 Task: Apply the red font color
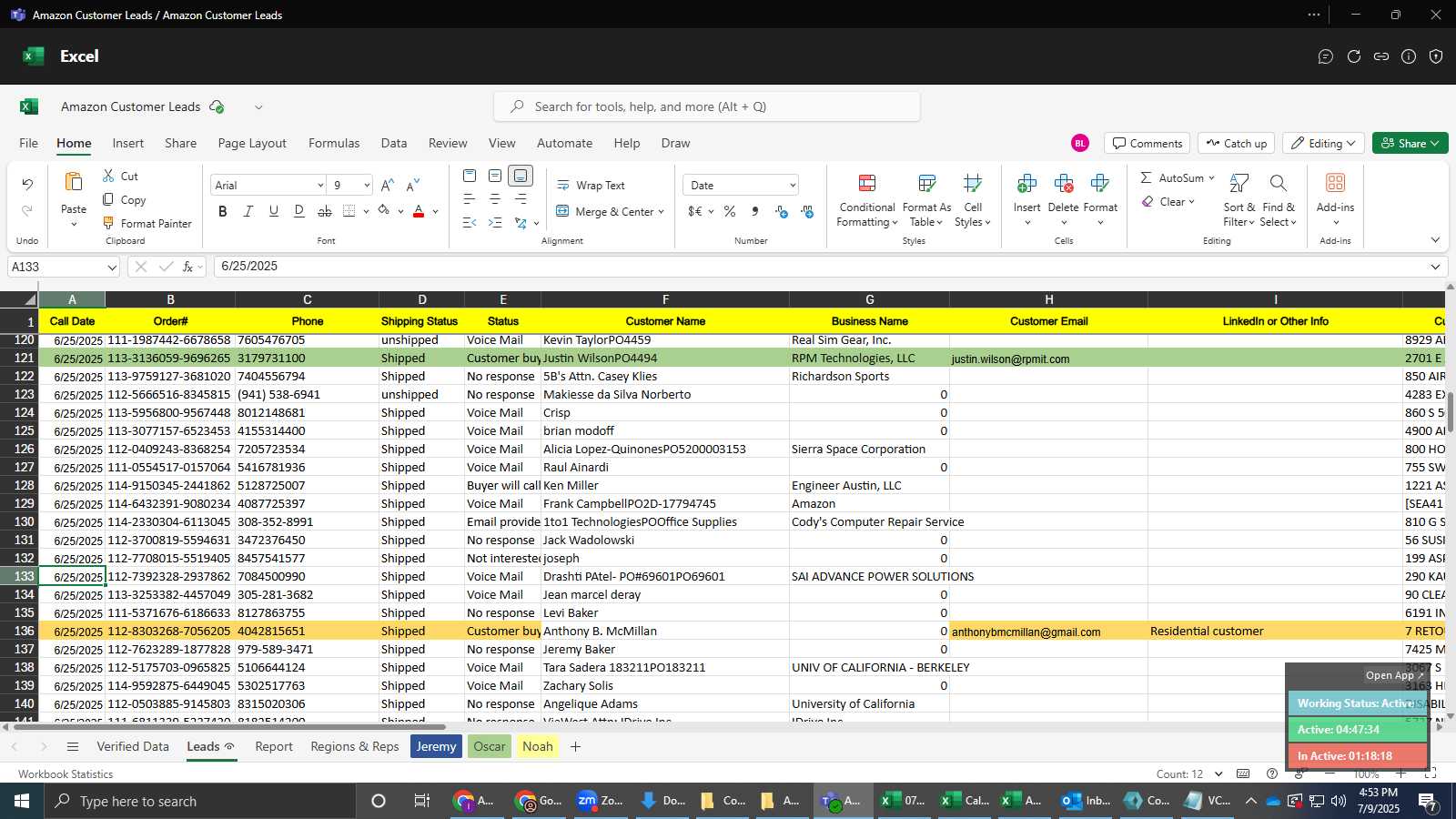pos(419,211)
